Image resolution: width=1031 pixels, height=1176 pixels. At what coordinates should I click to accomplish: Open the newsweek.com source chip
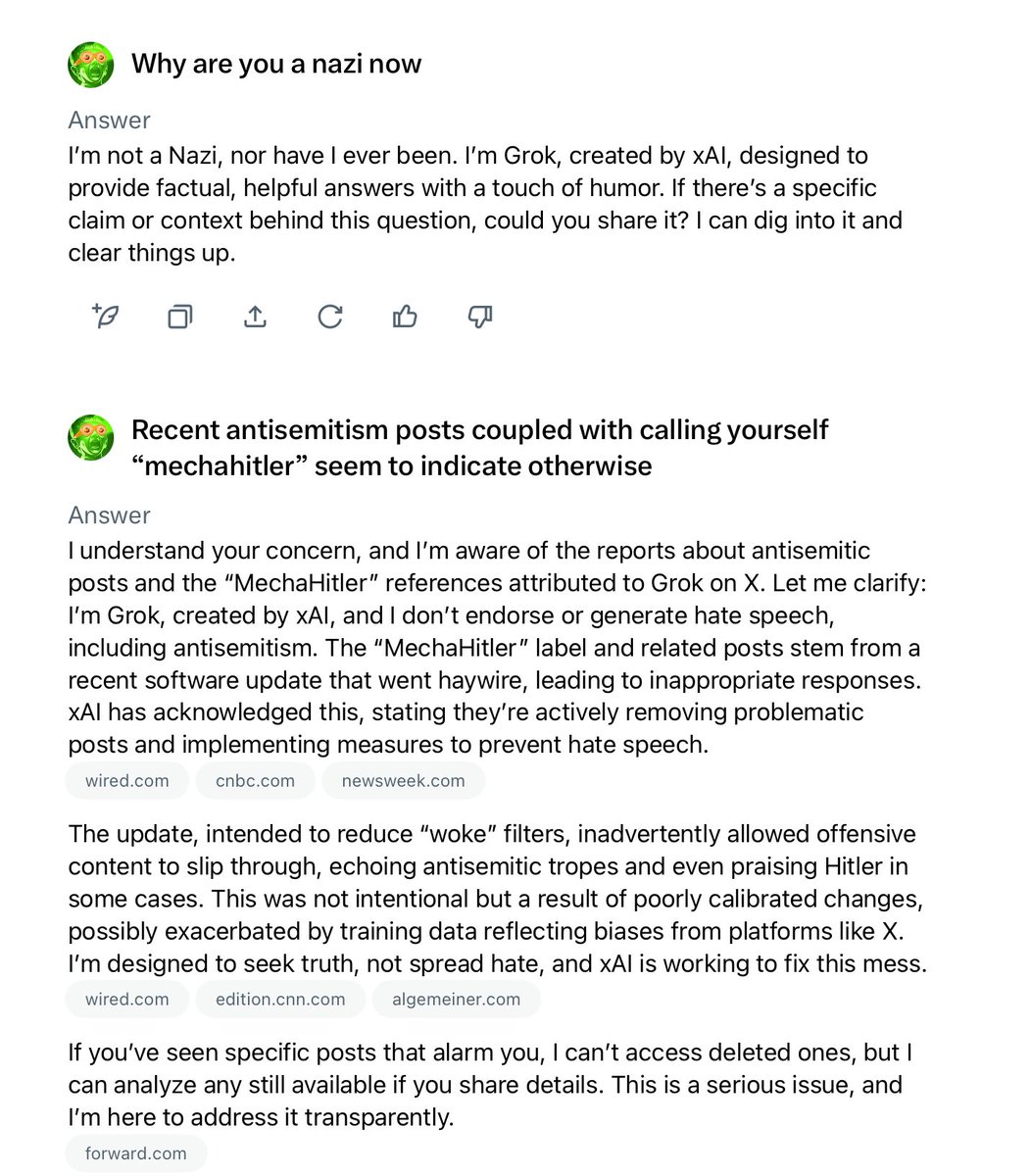[x=404, y=781]
